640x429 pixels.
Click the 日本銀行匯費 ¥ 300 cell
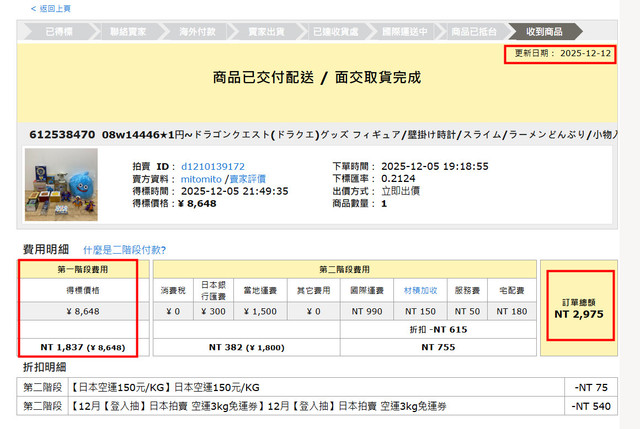click(x=213, y=311)
